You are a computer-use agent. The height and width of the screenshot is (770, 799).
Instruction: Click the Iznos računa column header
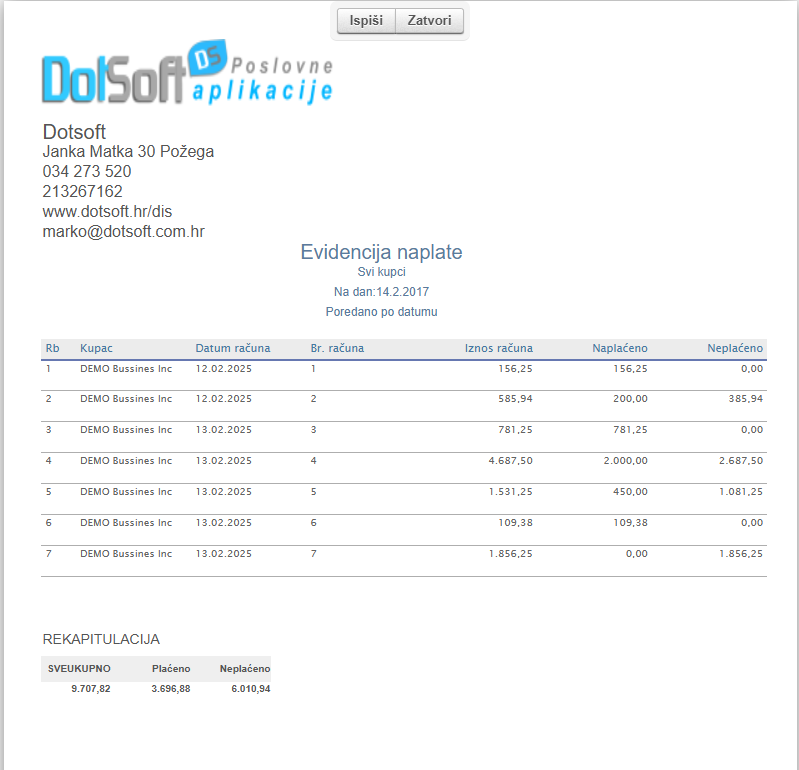click(498, 348)
